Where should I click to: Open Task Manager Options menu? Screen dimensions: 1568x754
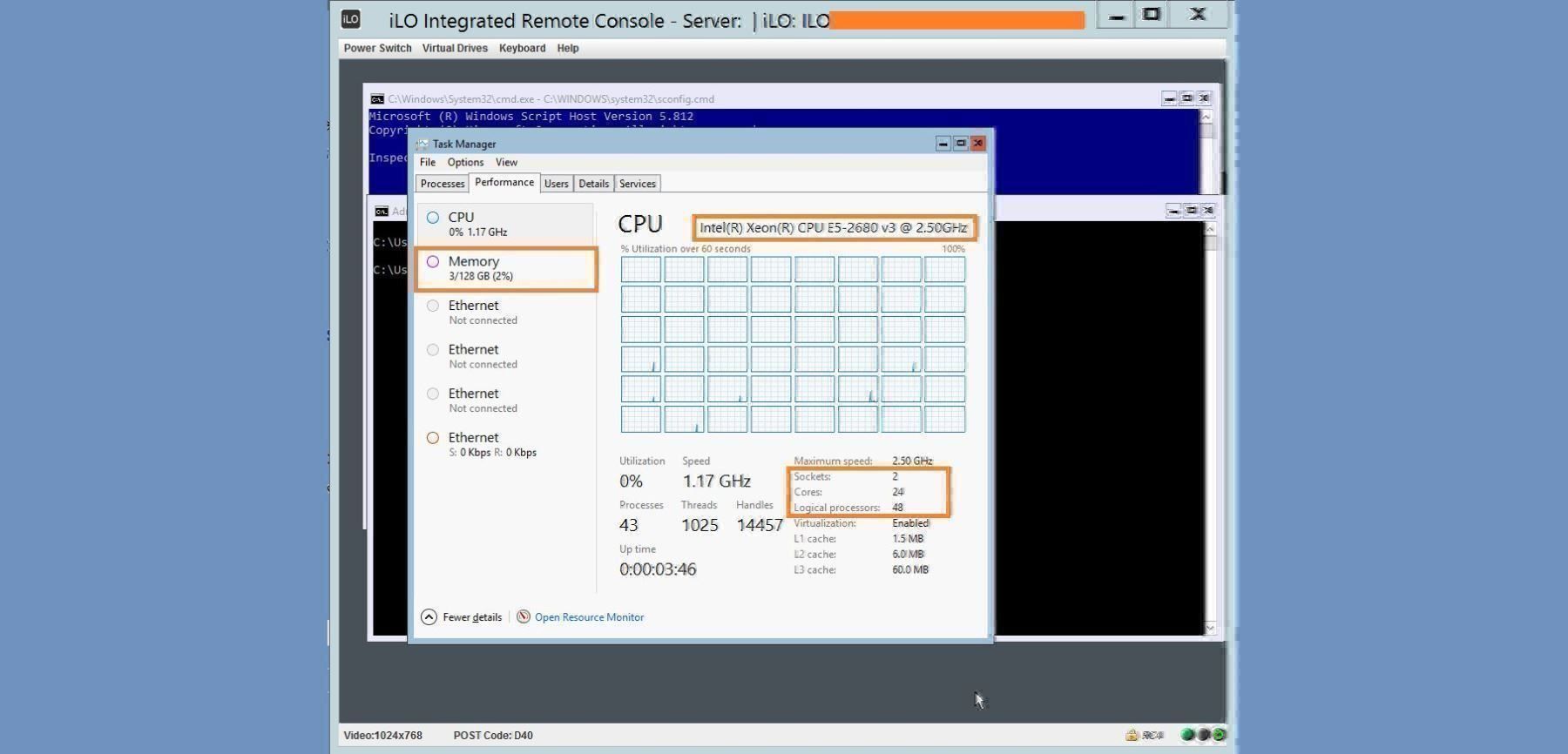tap(465, 162)
